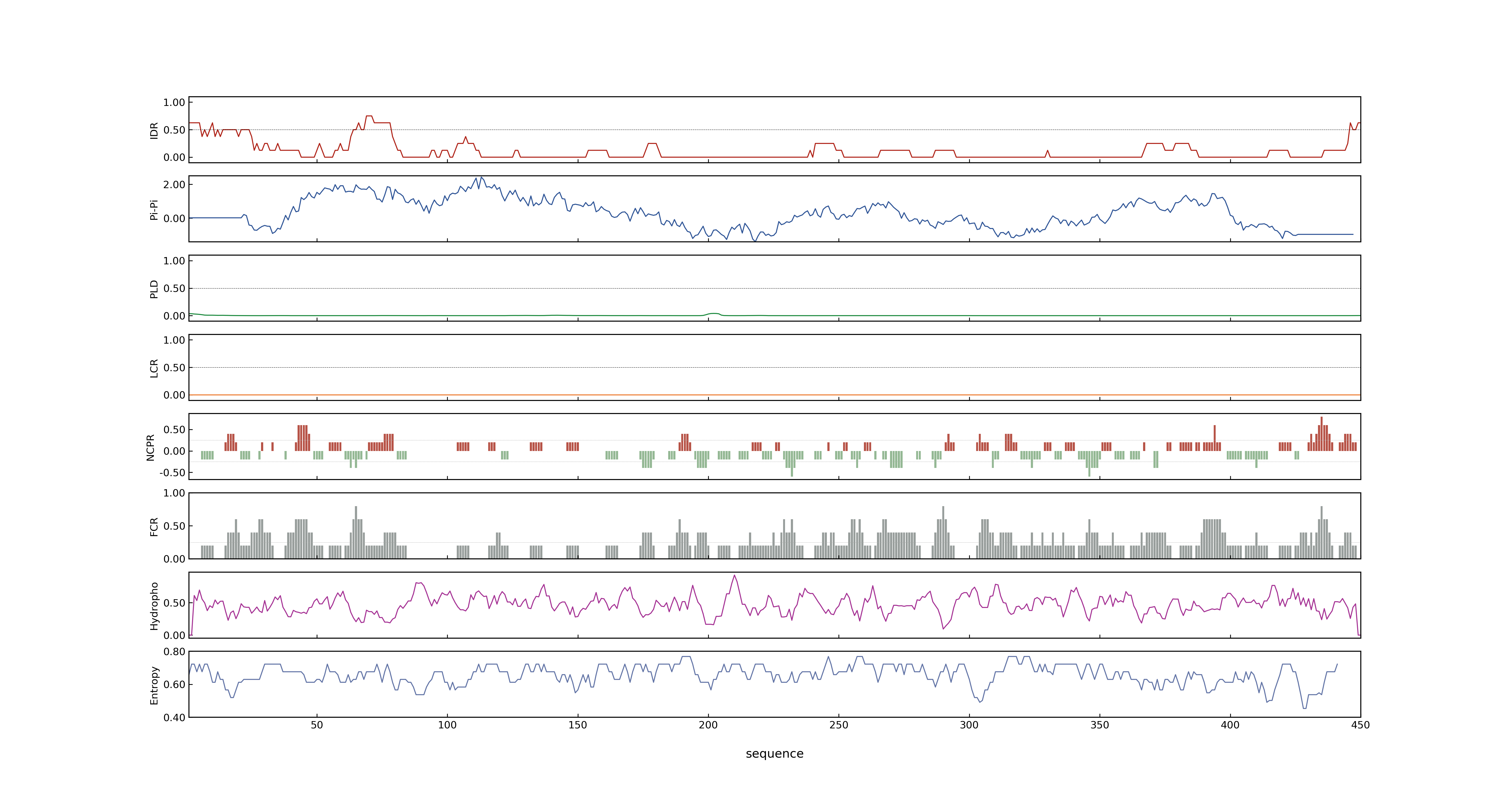This screenshot has height=806, width=1512.
Task: Click the Pi-Pi y-axis label
Action: click(154, 209)
